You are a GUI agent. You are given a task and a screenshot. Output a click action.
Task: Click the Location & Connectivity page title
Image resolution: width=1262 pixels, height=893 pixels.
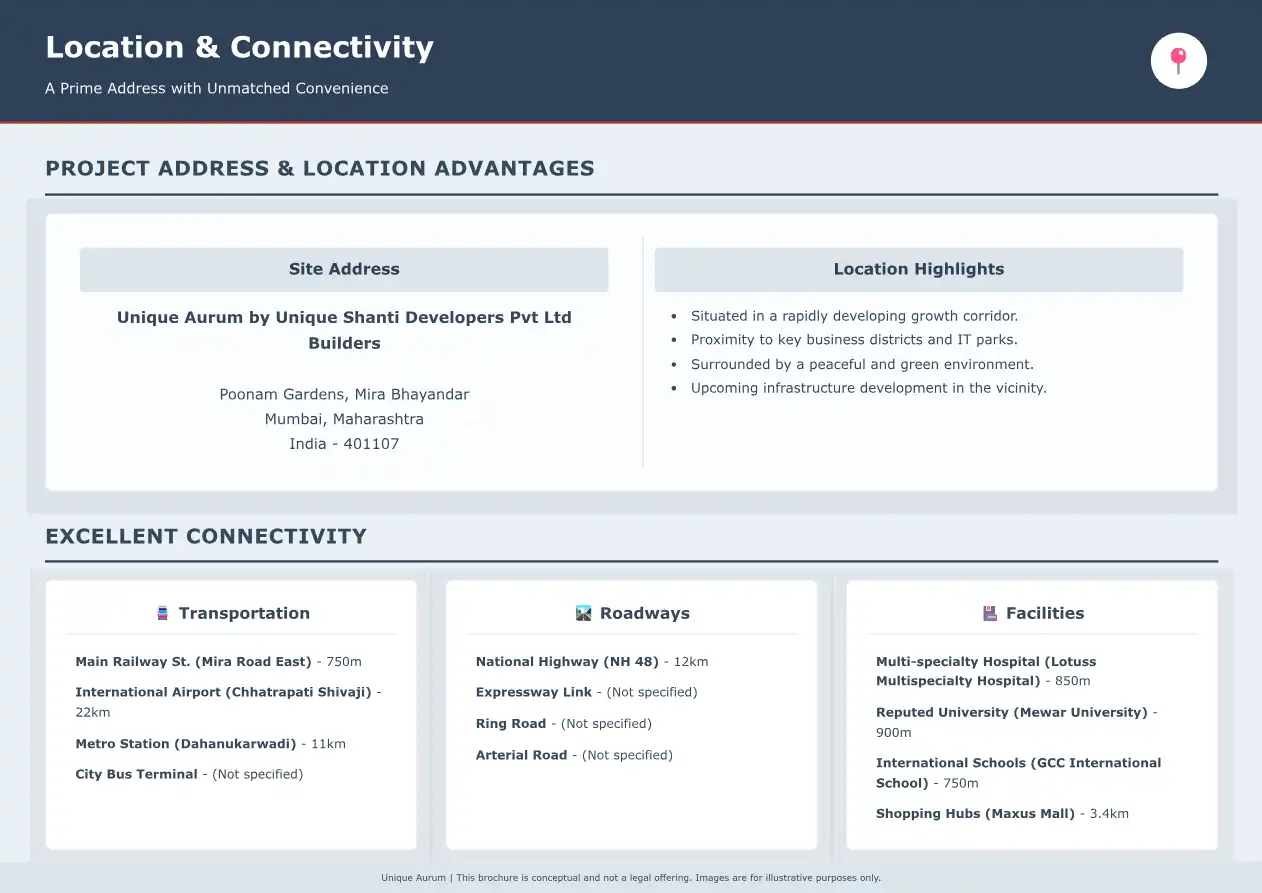point(240,47)
